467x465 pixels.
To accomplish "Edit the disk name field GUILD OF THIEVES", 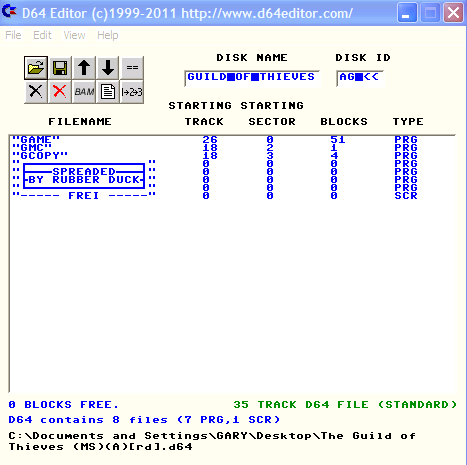I will (252, 78).
